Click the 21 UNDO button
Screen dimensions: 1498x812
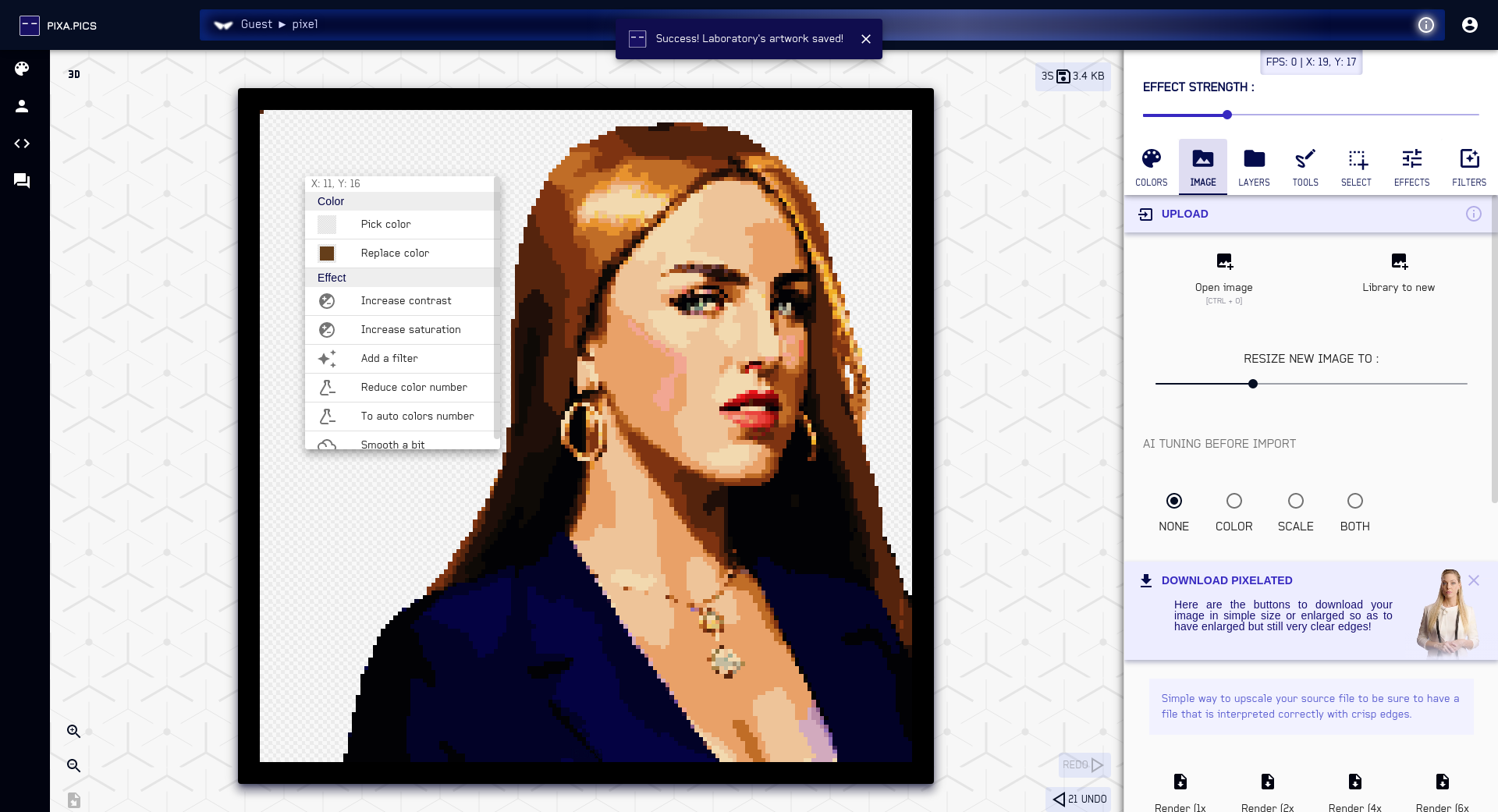click(x=1080, y=799)
